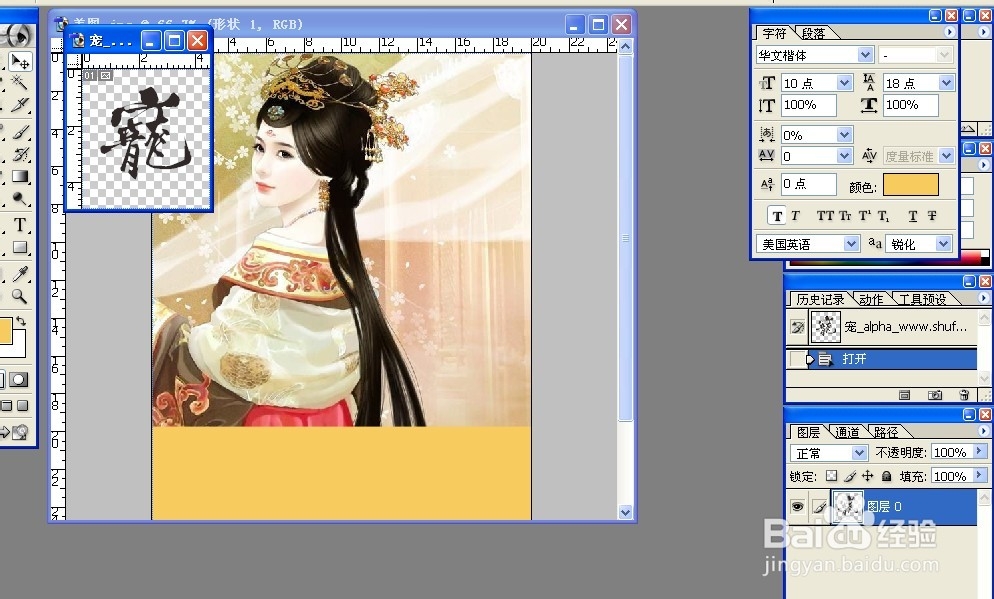Toggle Underline text style
The image size is (994, 599).
[913, 216]
